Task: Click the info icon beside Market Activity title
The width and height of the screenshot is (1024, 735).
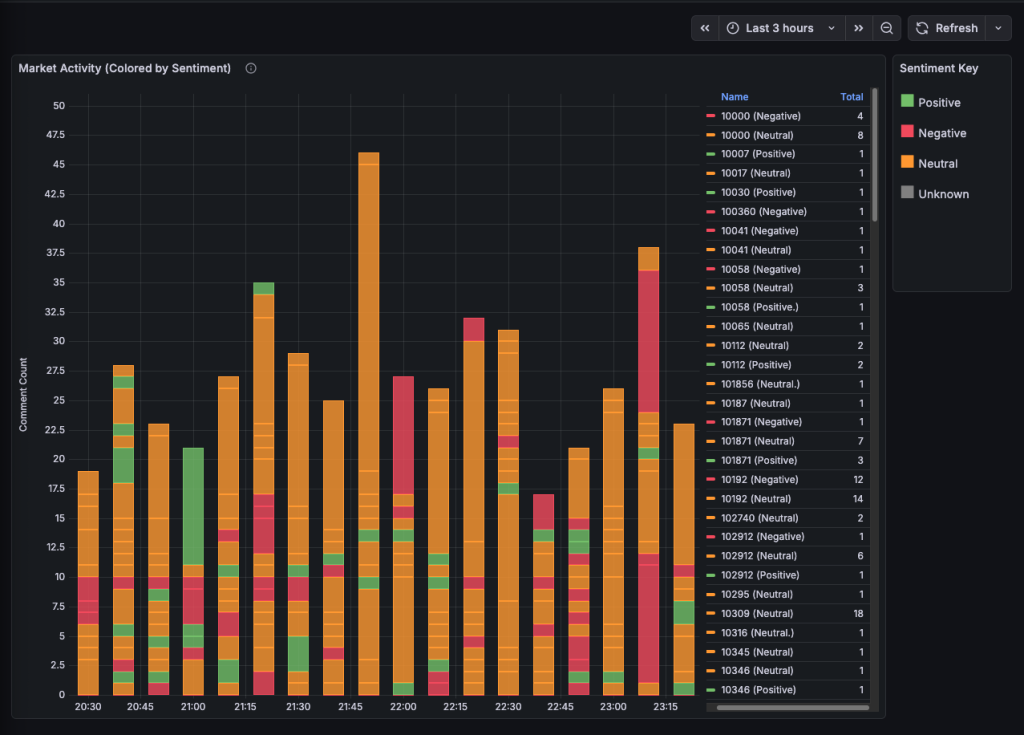Action: click(251, 68)
